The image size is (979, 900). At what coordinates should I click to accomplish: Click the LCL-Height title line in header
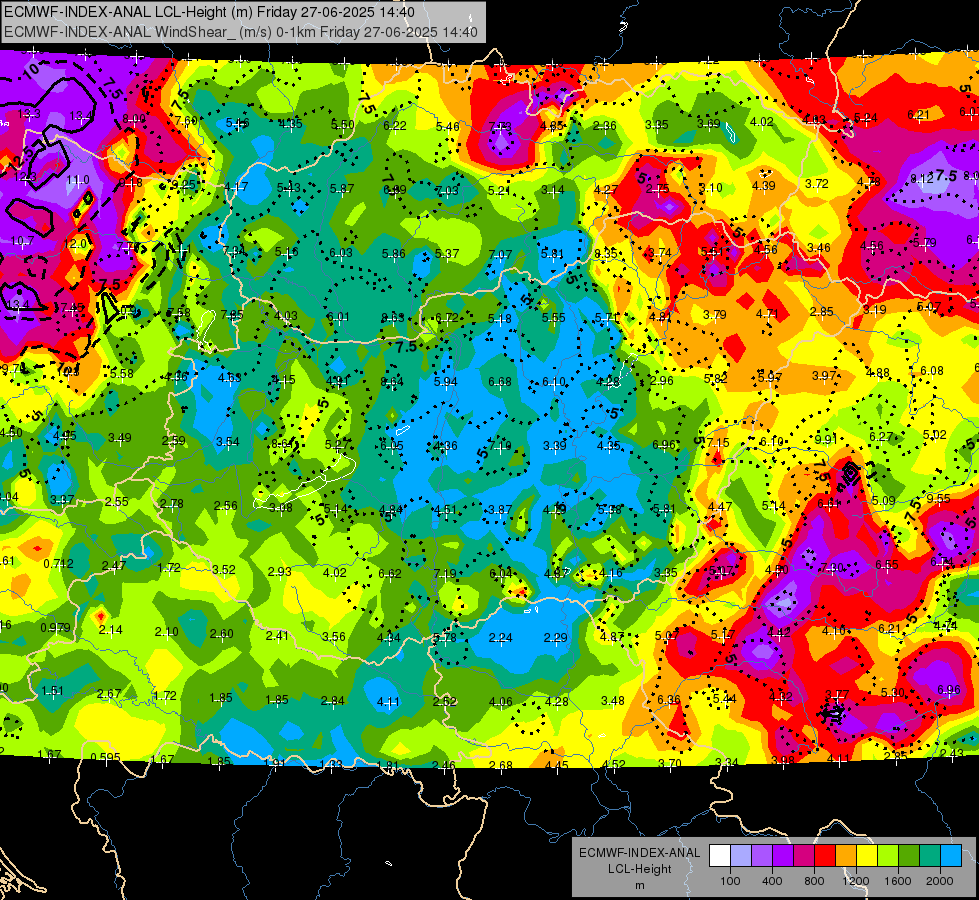point(209,12)
